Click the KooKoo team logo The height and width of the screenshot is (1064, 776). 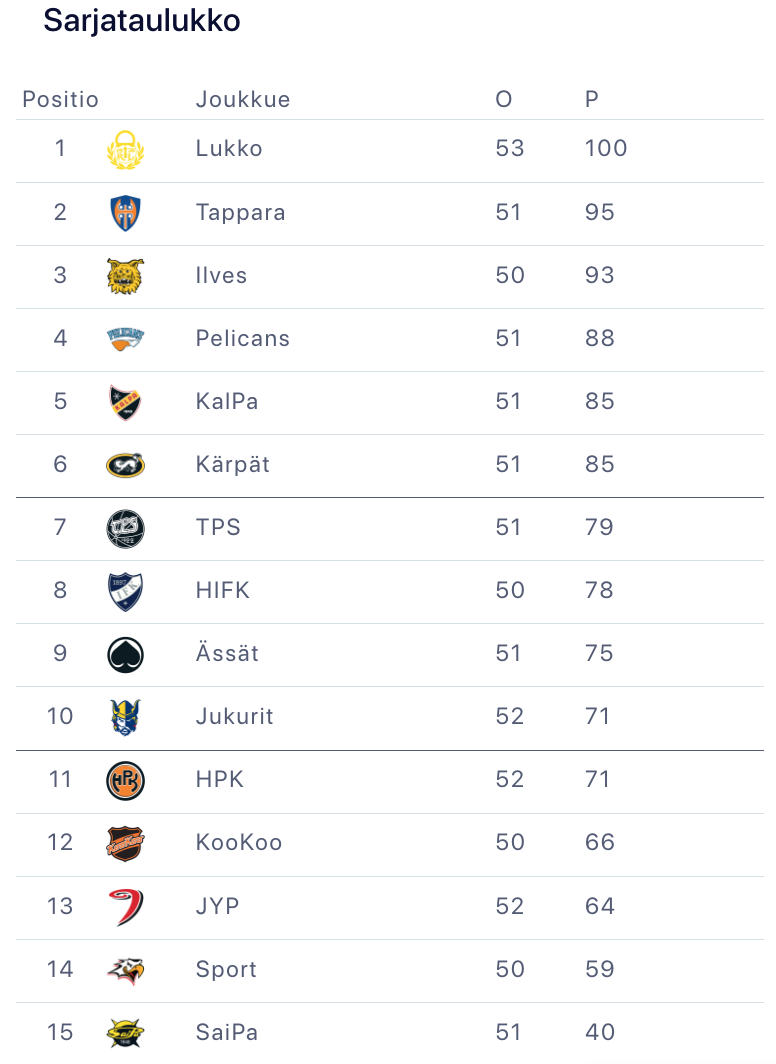pyautogui.click(x=125, y=843)
